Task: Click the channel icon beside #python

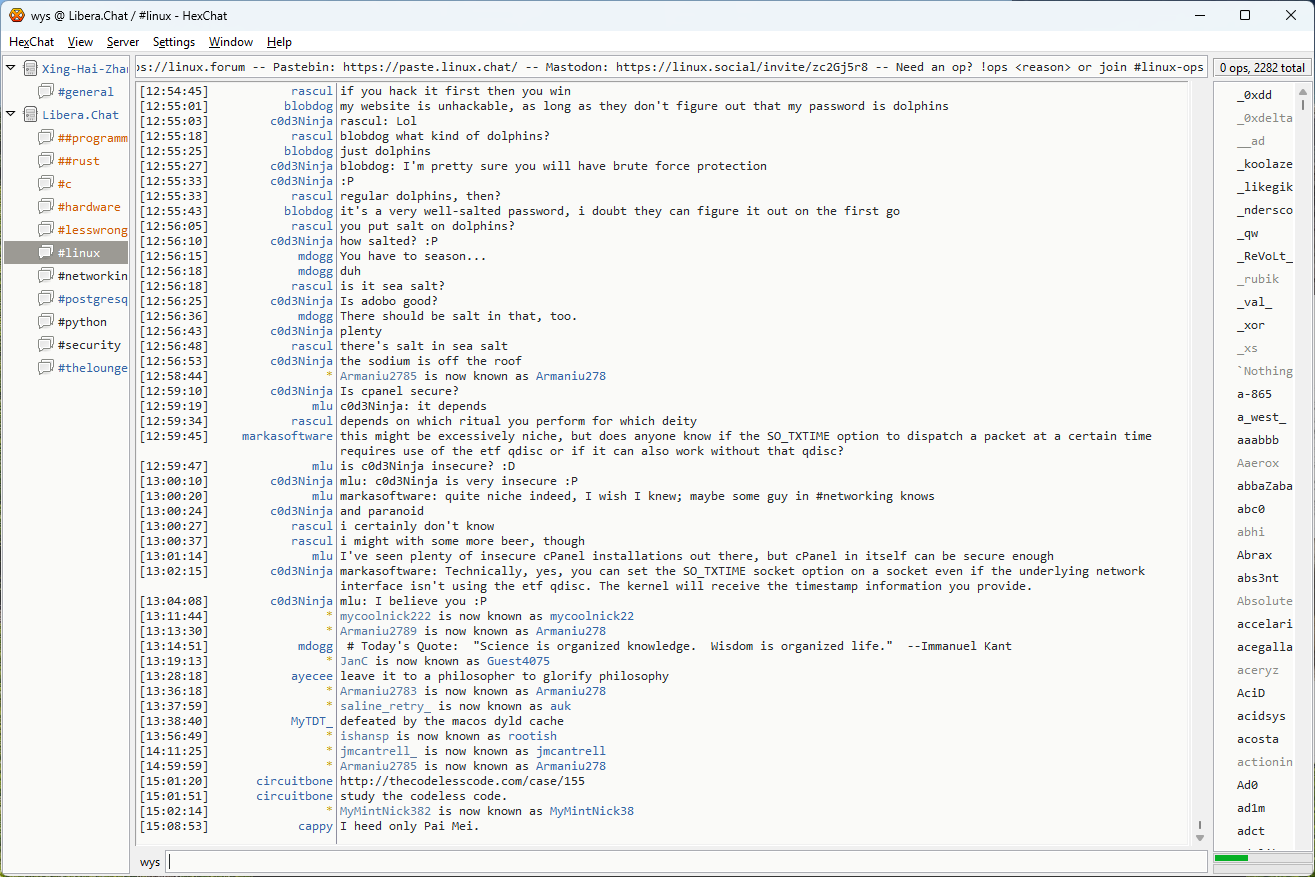Action: point(46,322)
